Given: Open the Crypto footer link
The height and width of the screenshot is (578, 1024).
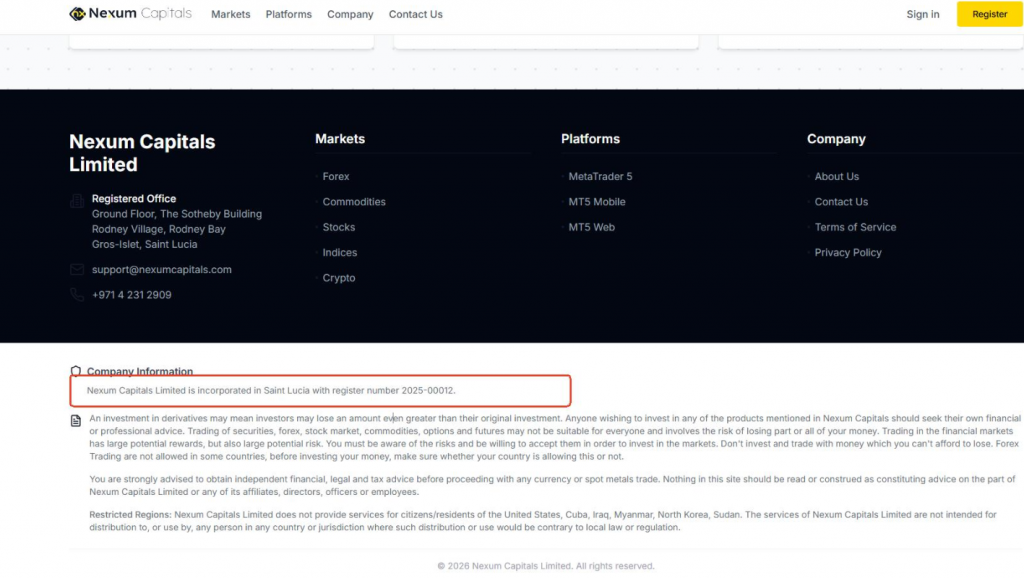Looking at the screenshot, I should pos(339,278).
